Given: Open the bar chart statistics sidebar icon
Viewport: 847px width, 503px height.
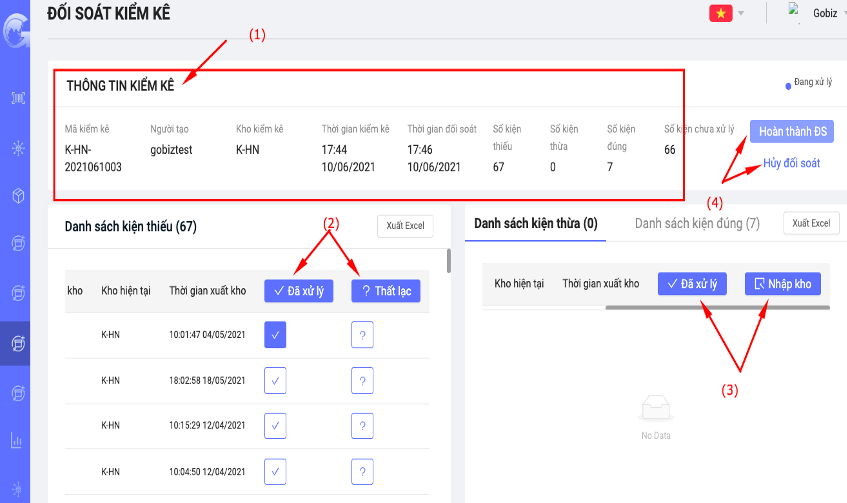Looking at the screenshot, I should (x=17, y=440).
